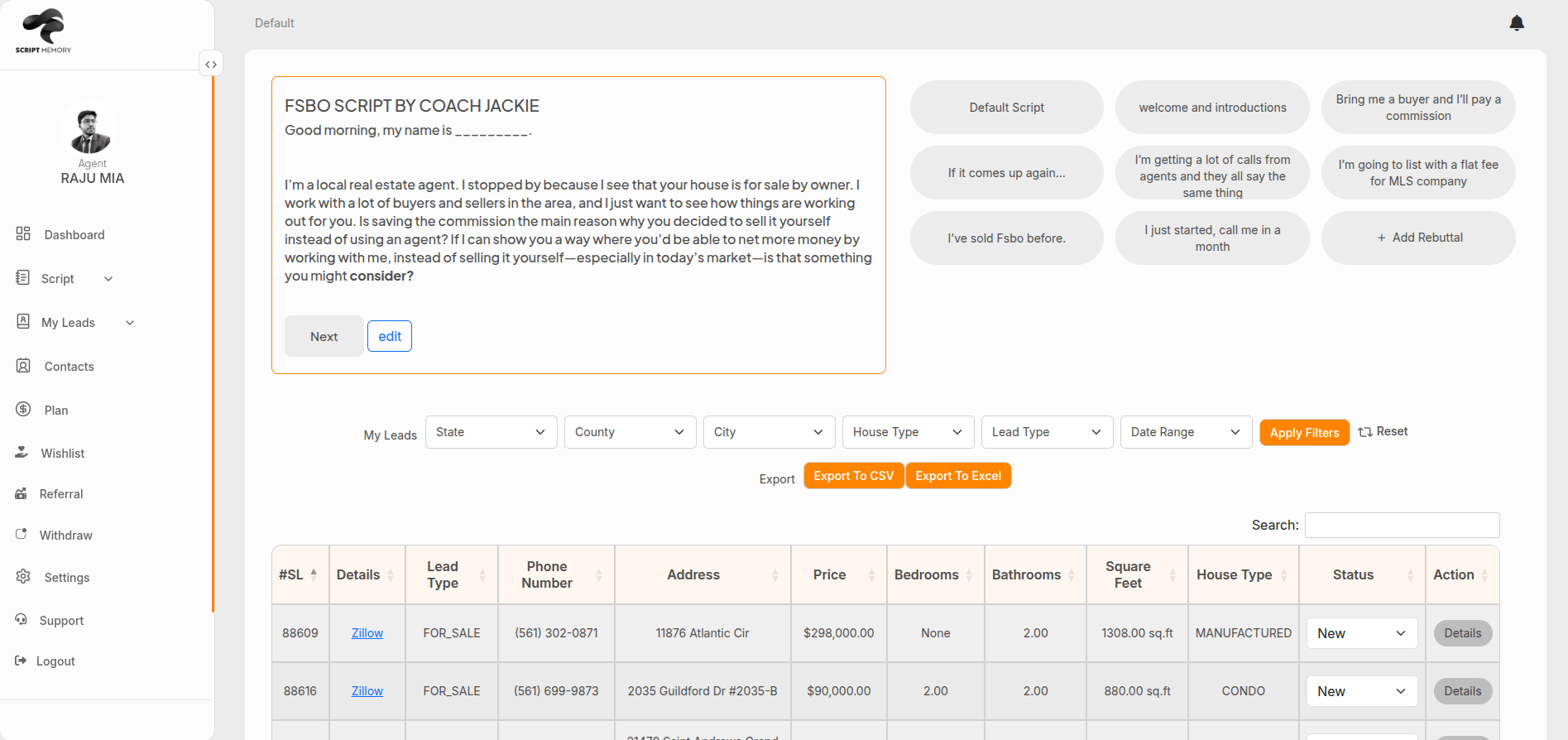Open the State filter dropdown
The height and width of the screenshot is (740, 1568).
[491, 432]
